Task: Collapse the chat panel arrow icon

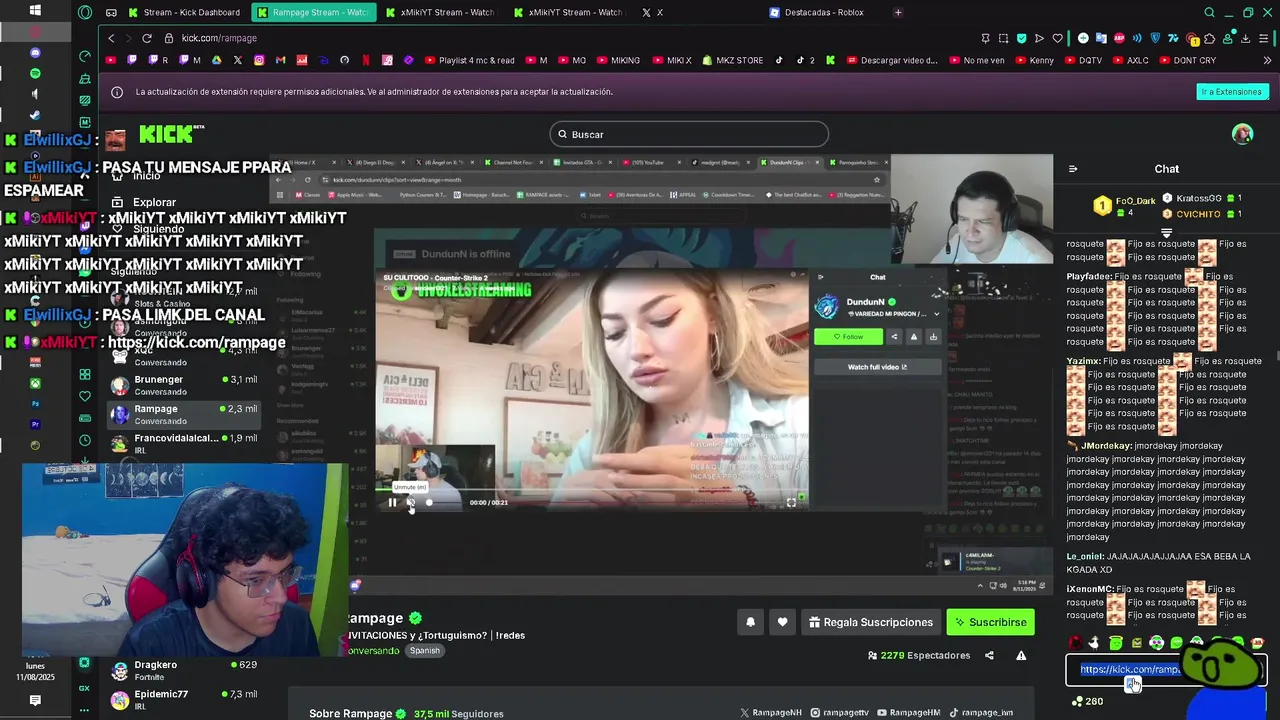Action: [1073, 169]
